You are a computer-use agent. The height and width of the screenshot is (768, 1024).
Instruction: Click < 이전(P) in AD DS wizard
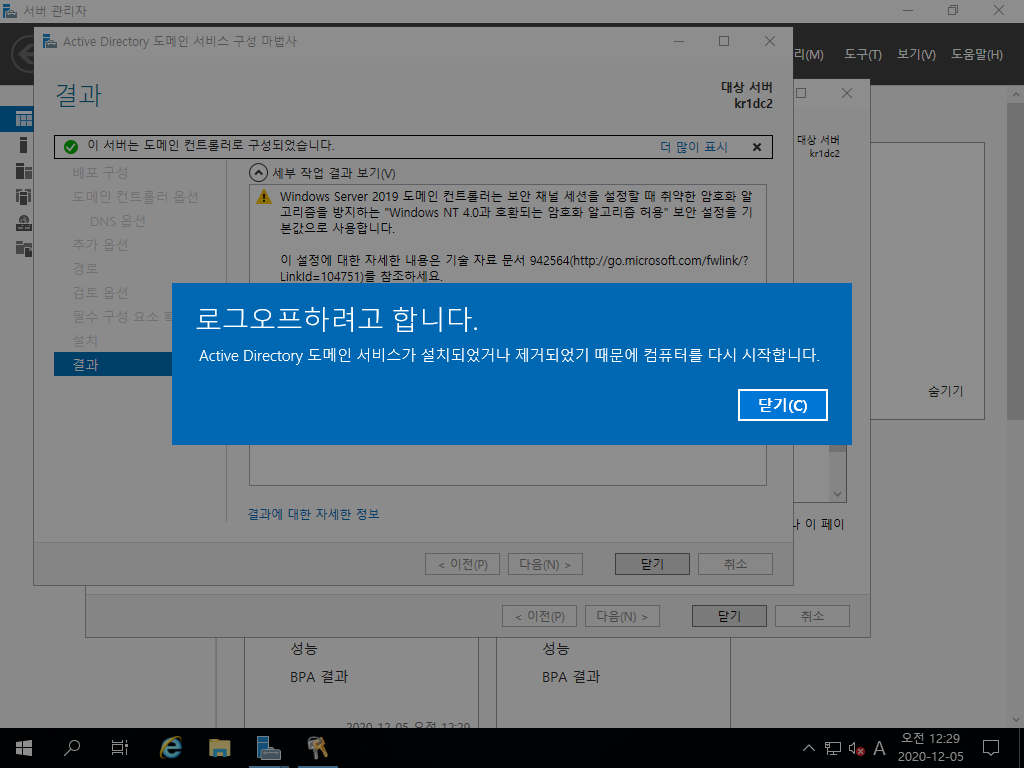coord(462,564)
